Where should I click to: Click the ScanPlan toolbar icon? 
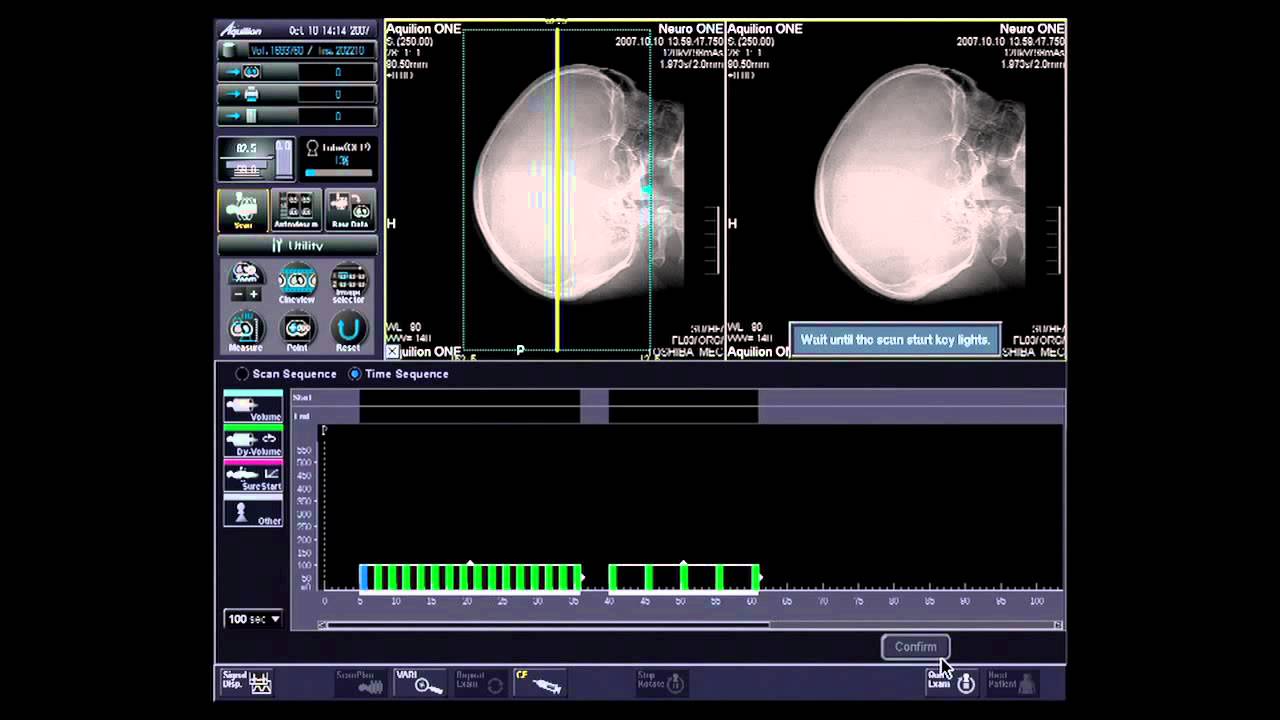click(x=360, y=682)
